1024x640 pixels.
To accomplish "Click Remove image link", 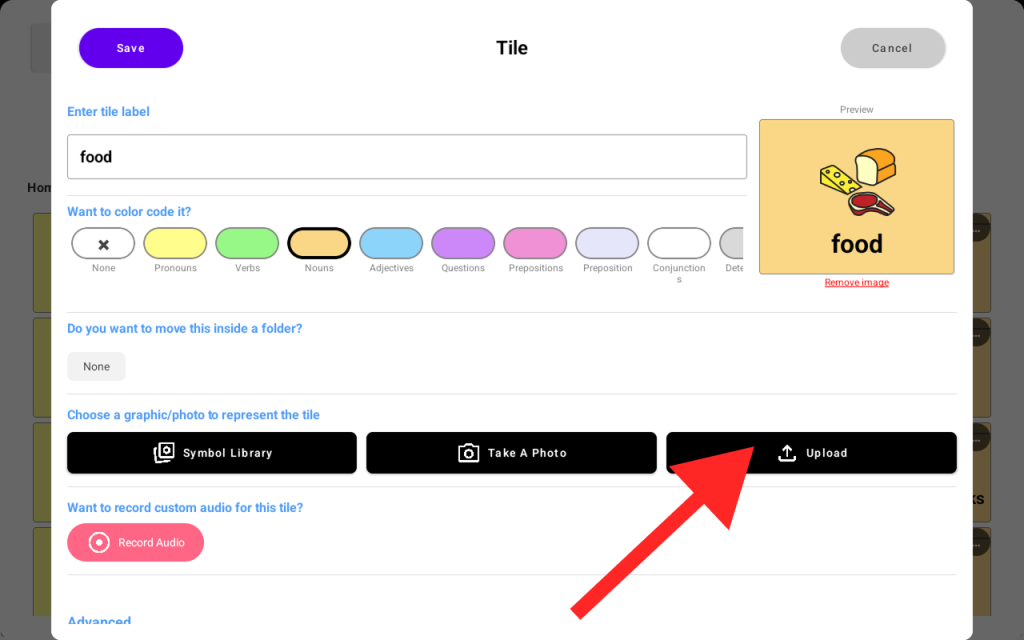I will coord(856,283).
